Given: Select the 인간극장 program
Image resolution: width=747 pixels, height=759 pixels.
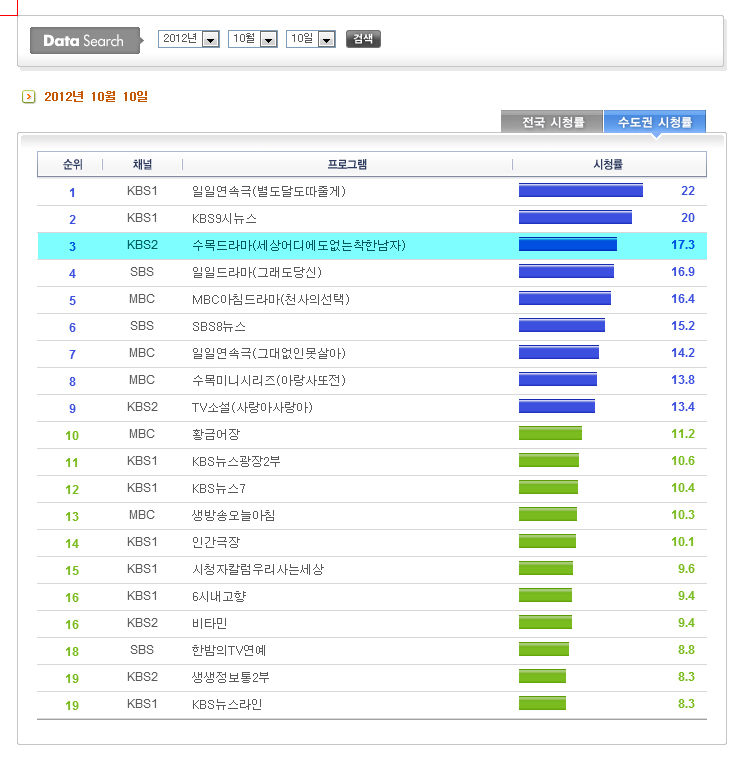Looking at the screenshot, I should point(216,542).
